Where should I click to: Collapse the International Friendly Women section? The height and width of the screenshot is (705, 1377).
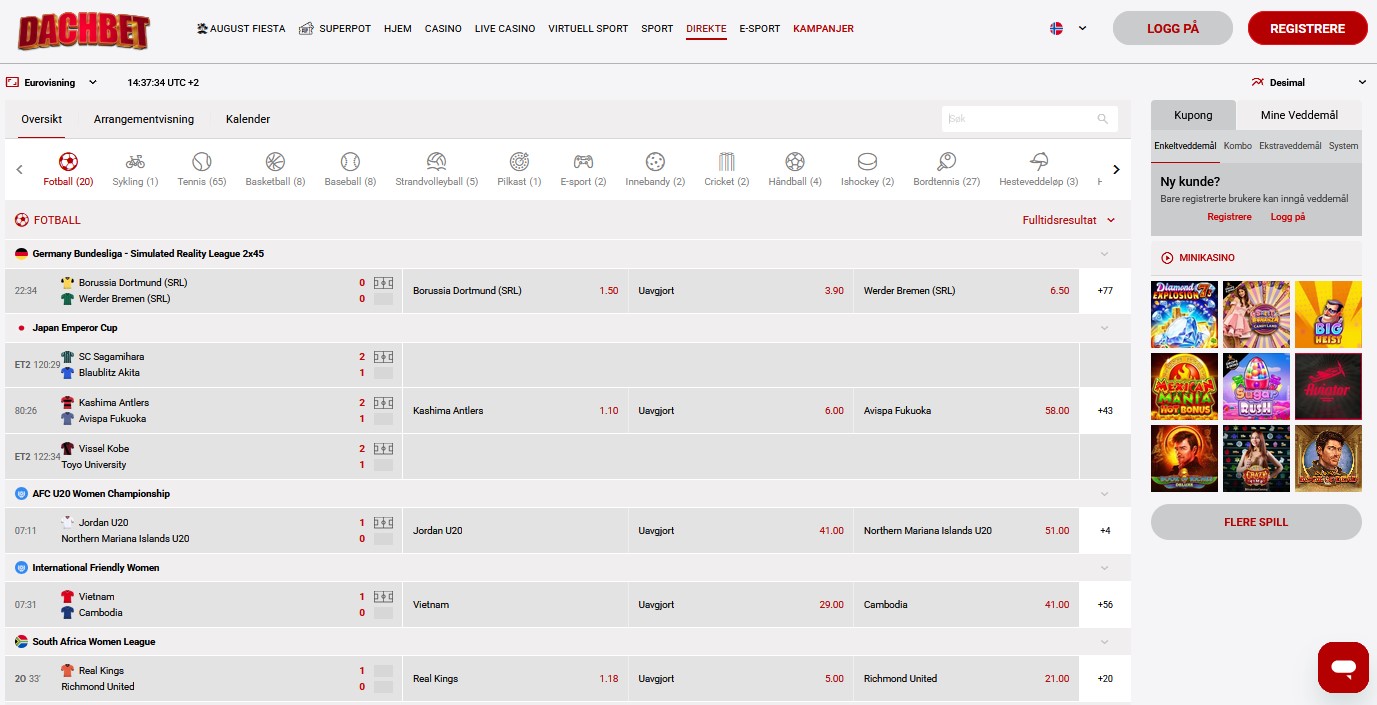coord(1105,568)
